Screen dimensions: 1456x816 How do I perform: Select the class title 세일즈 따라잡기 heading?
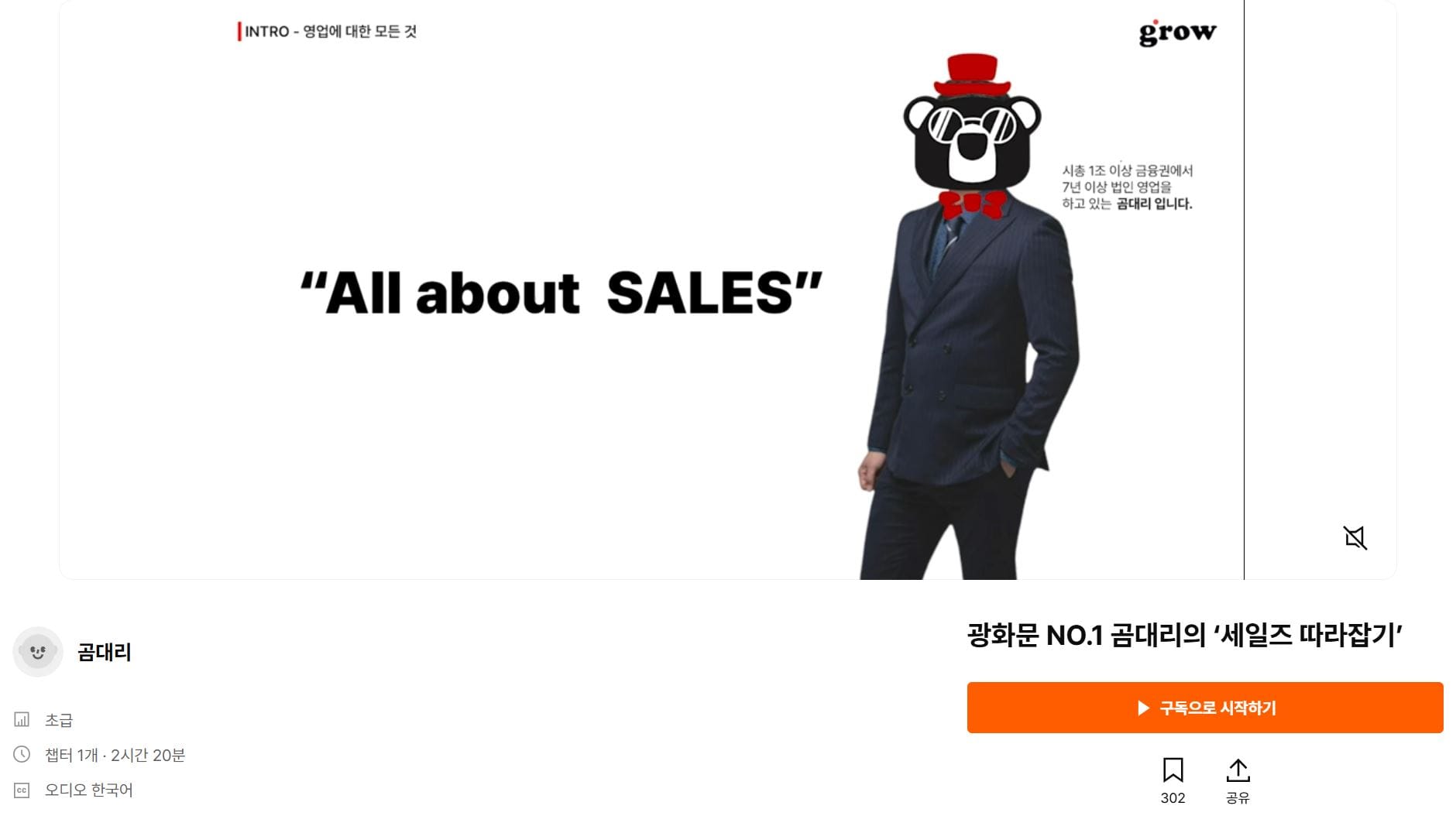tap(1185, 636)
